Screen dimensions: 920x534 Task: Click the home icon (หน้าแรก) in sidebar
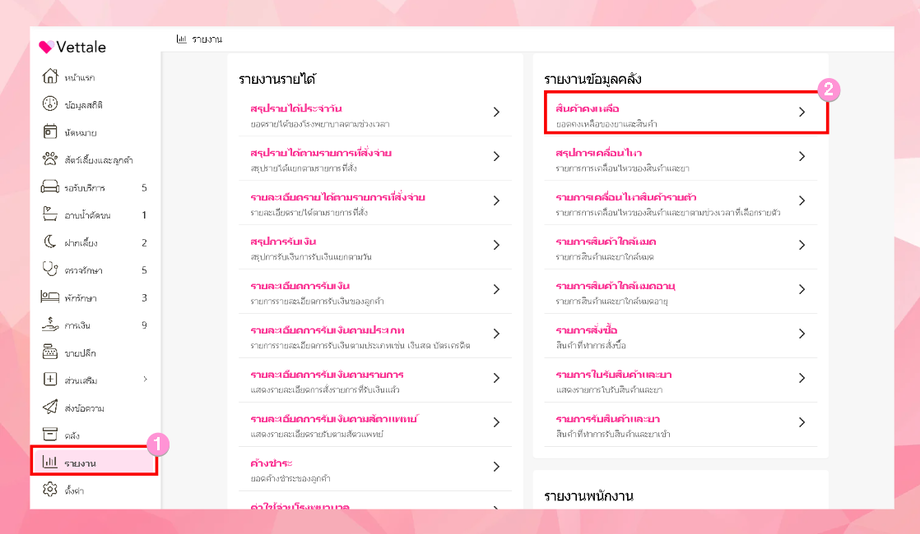pyautogui.click(x=50, y=77)
